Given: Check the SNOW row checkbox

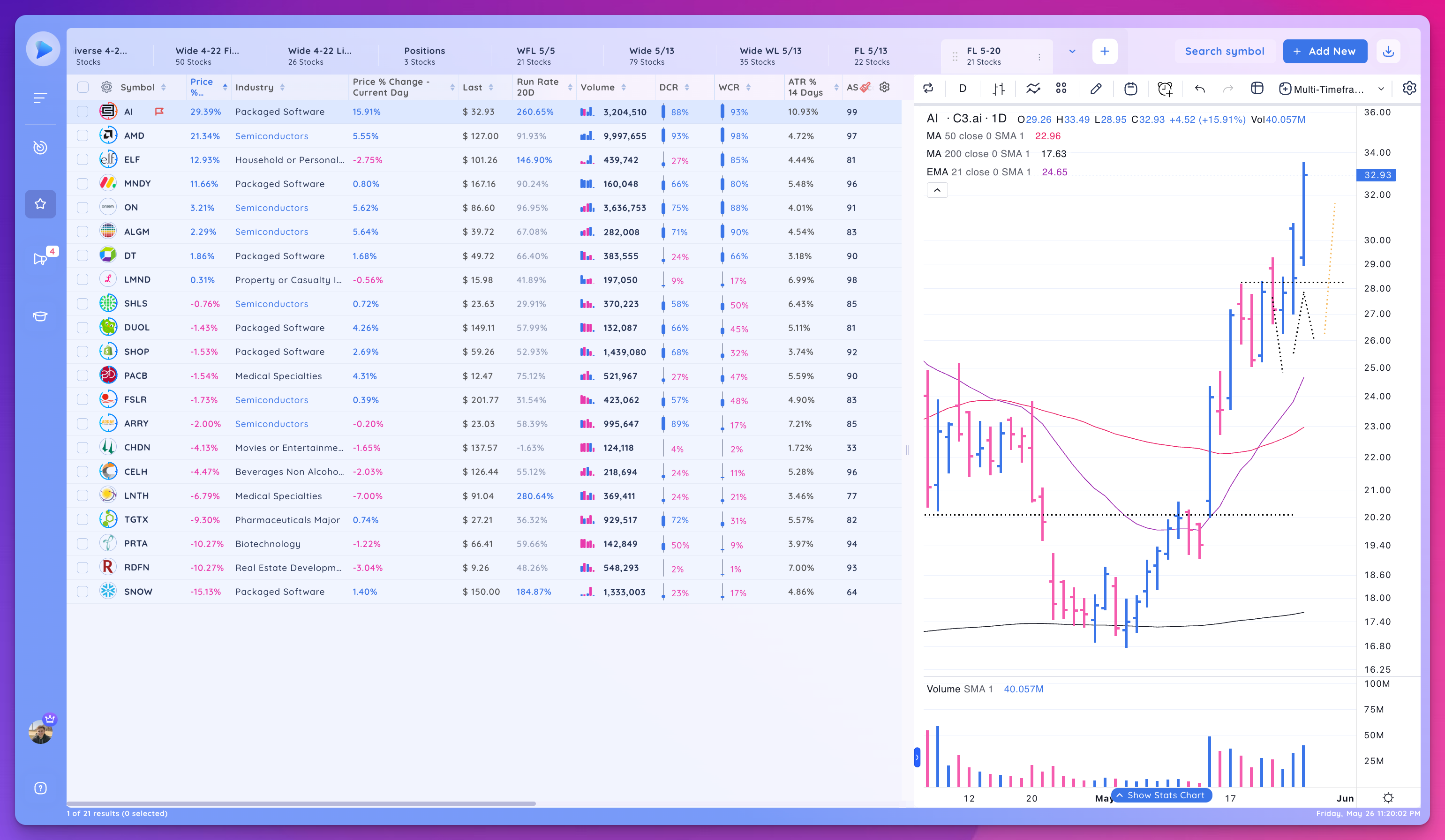Looking at the screenshot, I should pos(83,591).
